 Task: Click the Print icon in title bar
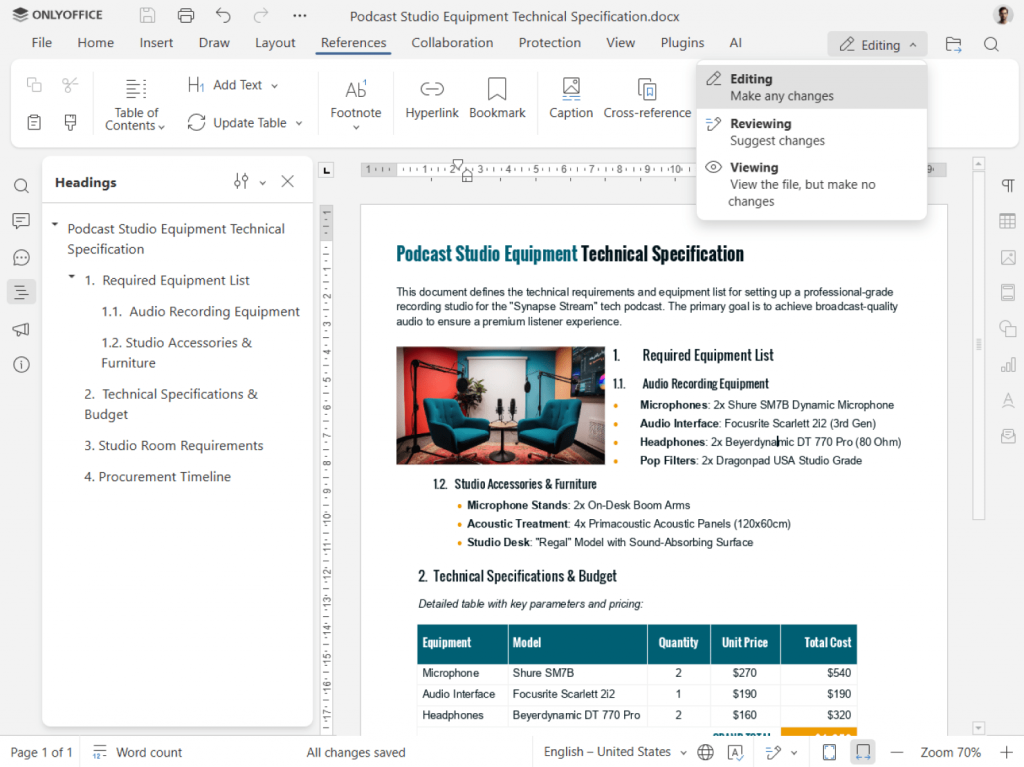185,16
